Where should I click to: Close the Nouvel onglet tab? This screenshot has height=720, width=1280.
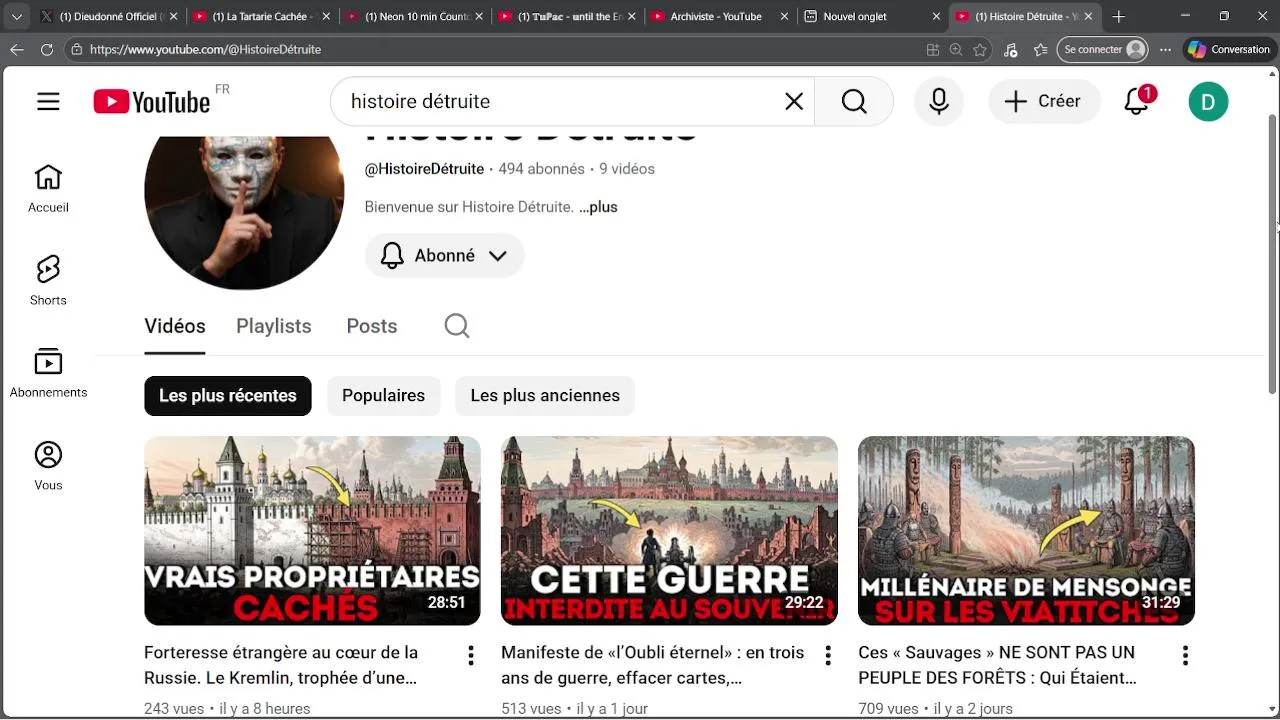coord(937,16)
